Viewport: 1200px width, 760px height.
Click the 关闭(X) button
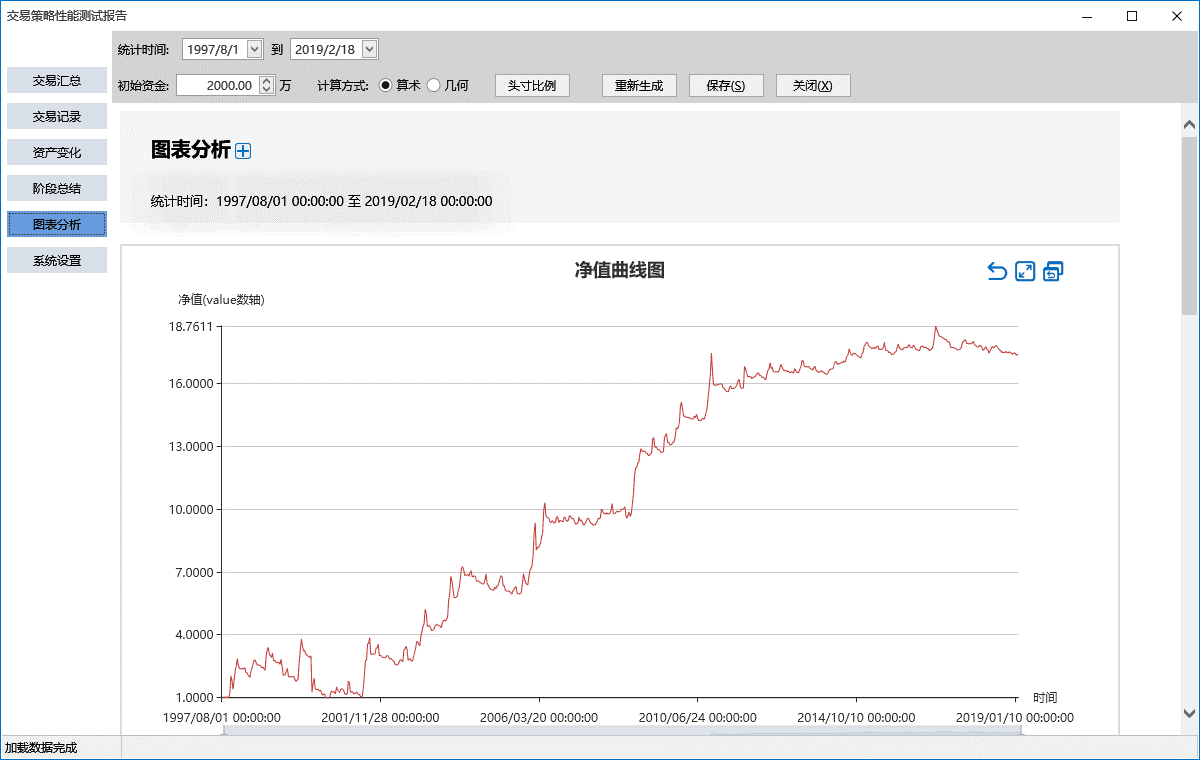813,86
